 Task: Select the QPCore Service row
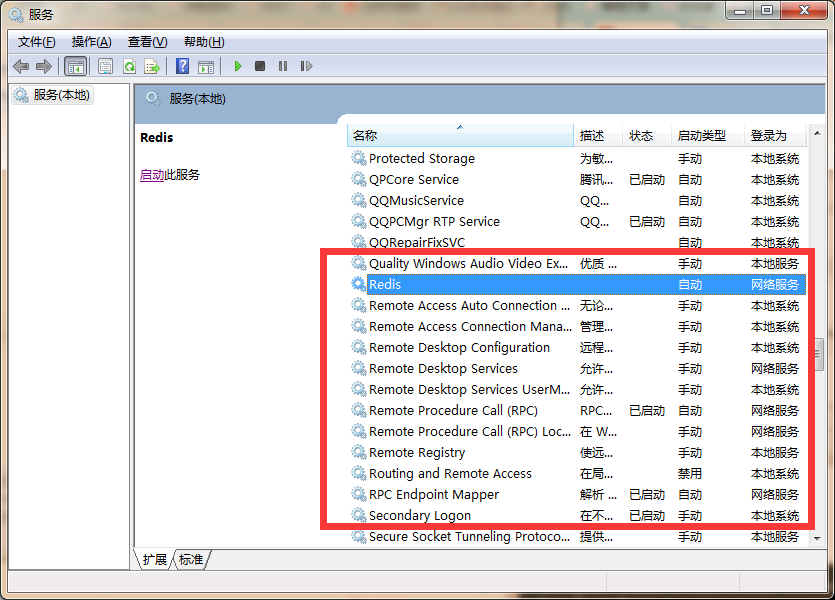click(x=577, y=179)
